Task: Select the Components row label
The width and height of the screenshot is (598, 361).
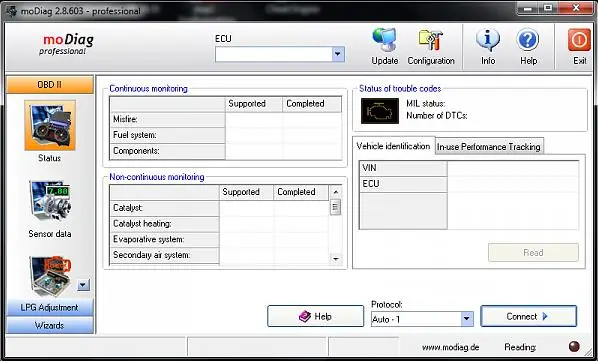Action: pyautogui.click(x=167, y=151)
